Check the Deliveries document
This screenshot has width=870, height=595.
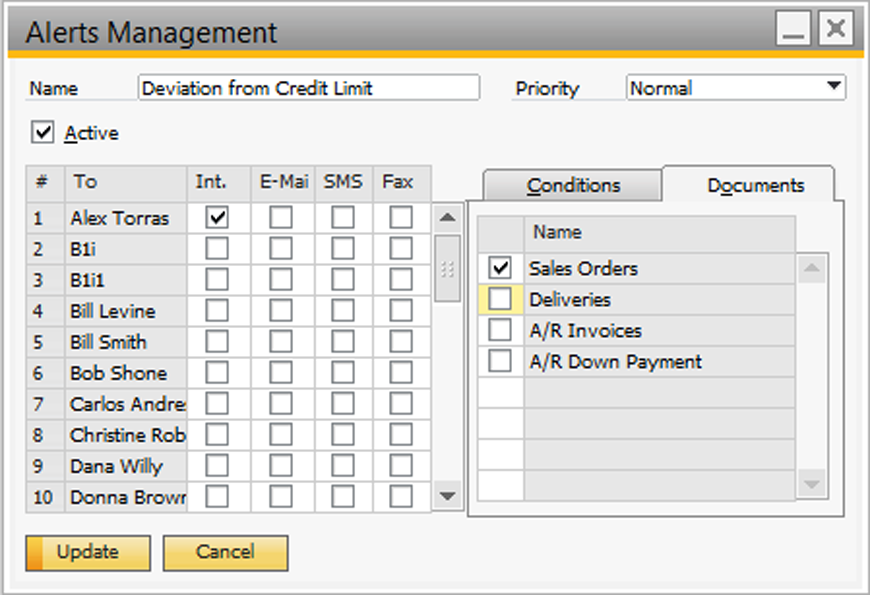coord(499,299)
